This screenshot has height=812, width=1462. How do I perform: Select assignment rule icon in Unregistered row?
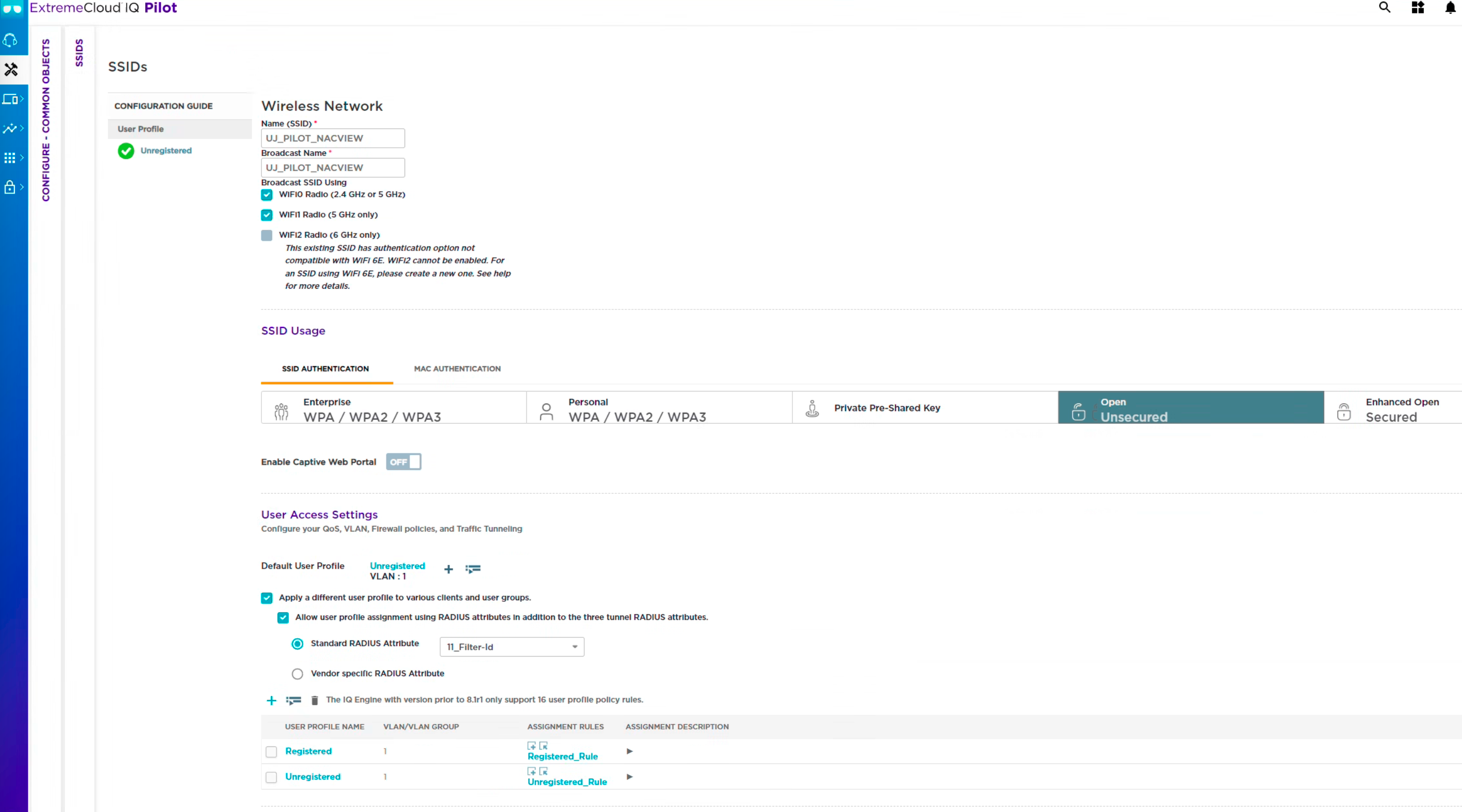tap(543, 771)
